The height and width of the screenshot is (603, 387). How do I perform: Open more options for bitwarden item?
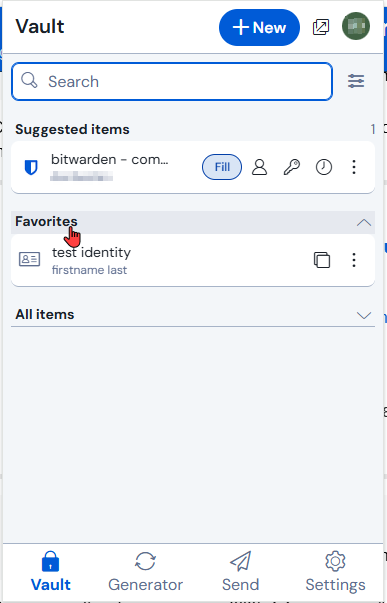point(354,167)
